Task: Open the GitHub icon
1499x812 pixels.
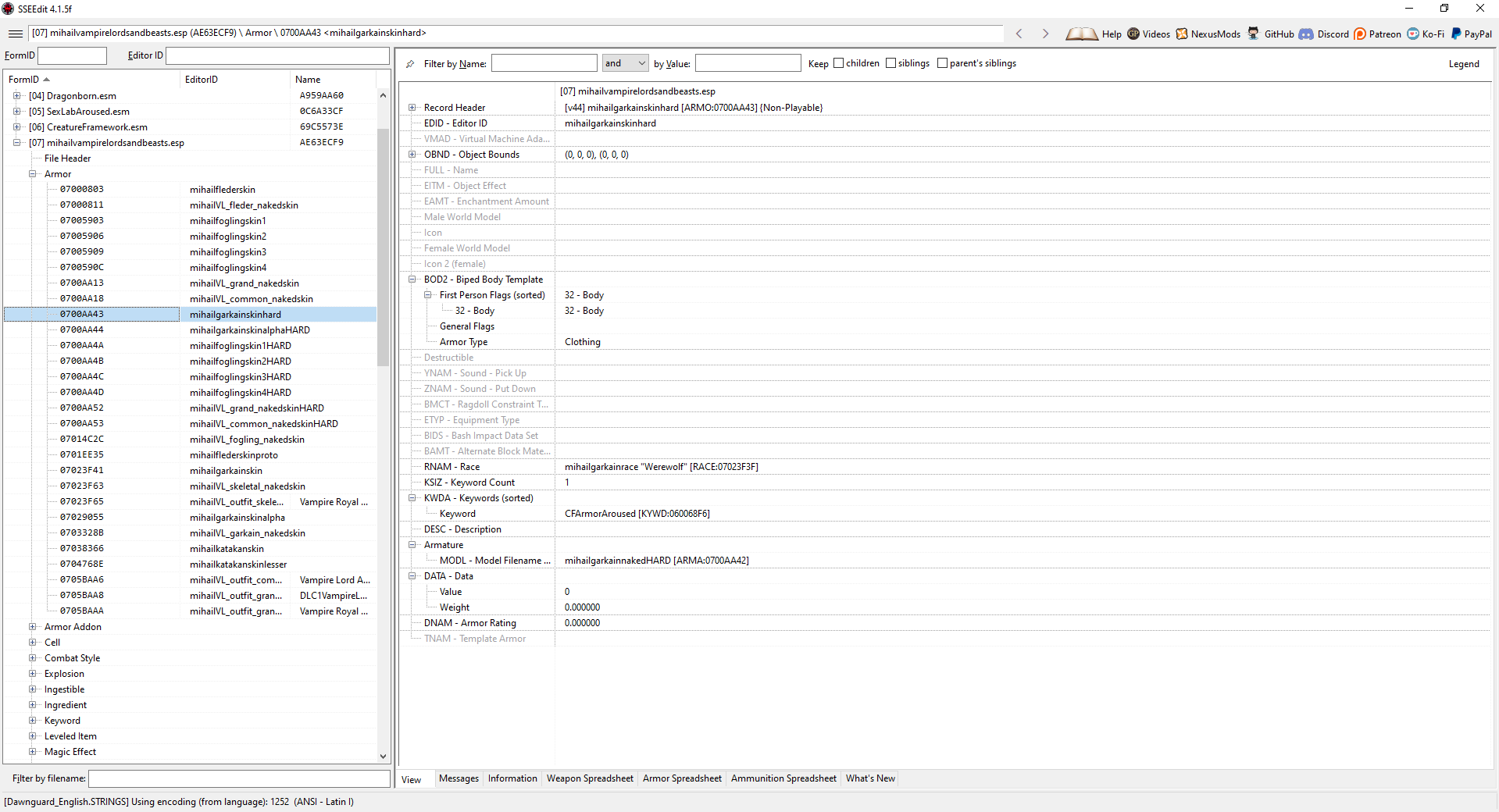Action: (x=1254, y=34)
